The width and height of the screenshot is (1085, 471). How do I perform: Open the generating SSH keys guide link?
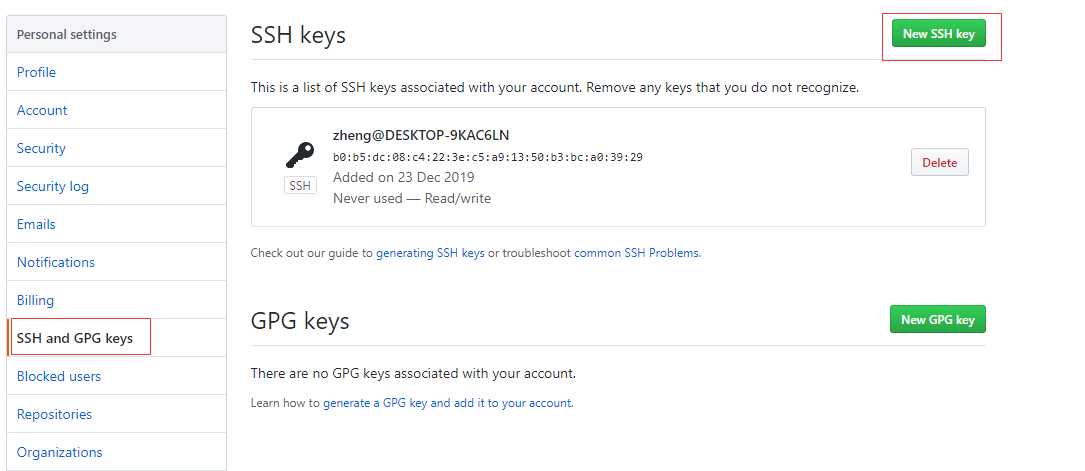click(x=430, y=253)
